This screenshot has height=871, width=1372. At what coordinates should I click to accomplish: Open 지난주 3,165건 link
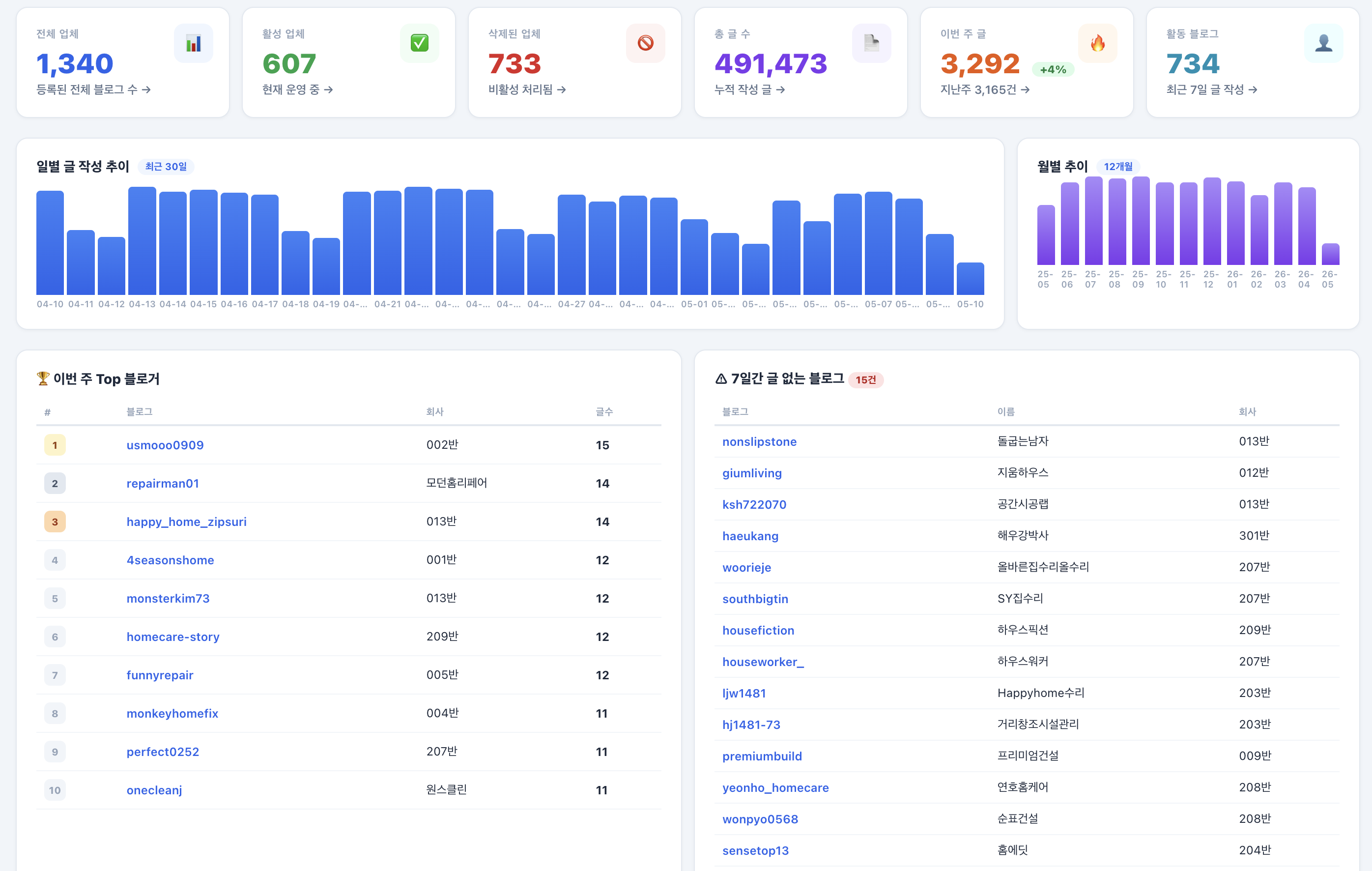985,89
